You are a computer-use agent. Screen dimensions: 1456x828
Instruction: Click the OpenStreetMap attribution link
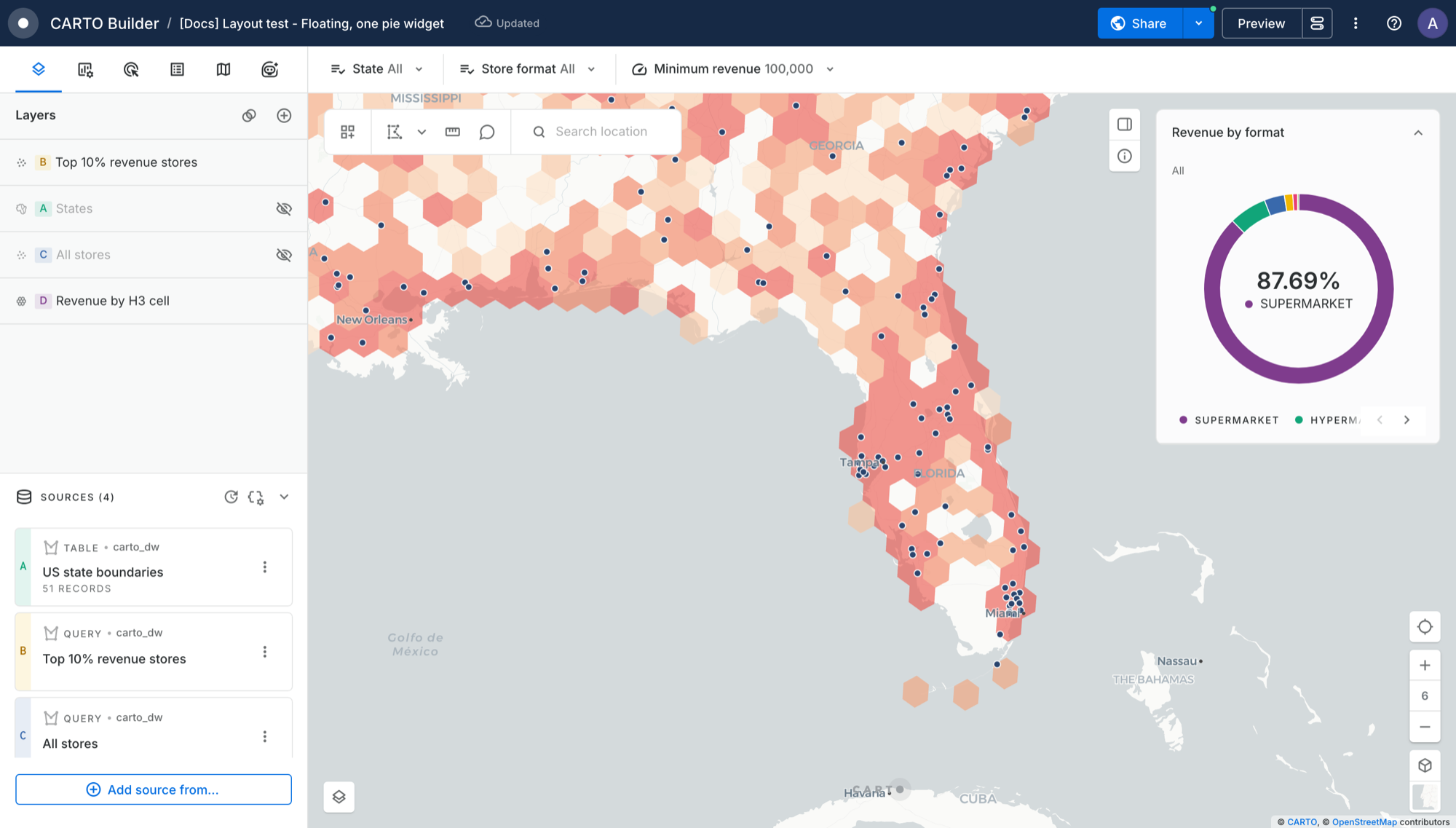[x=1364, y=822]
